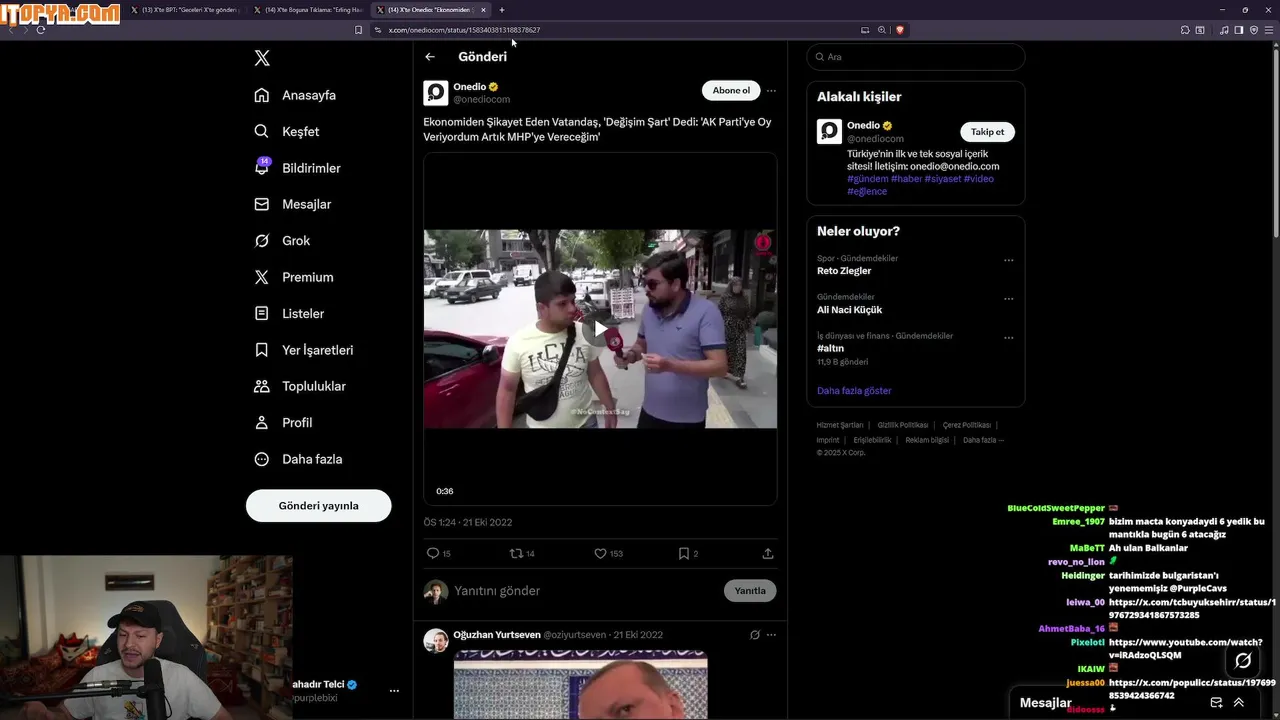Close the active Onedio tab
Image resolution: width=1280 pixels, height=720 pixels.
click(483, 10)
